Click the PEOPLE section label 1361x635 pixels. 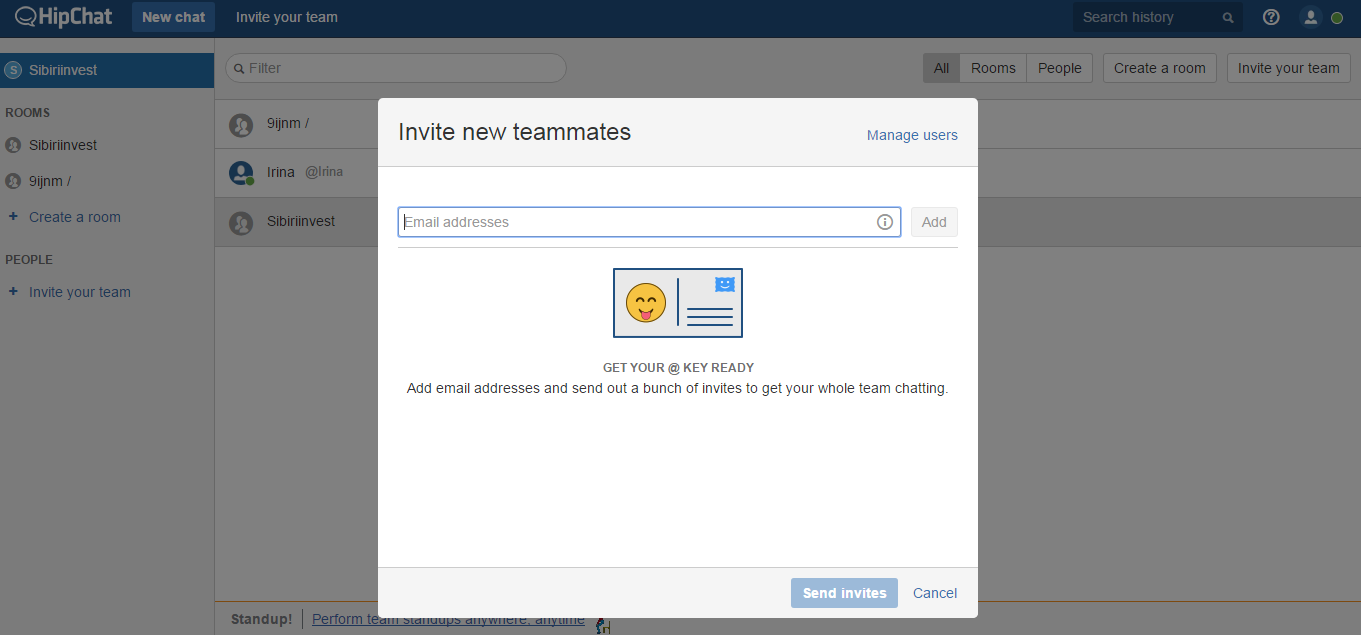point(29,260)
